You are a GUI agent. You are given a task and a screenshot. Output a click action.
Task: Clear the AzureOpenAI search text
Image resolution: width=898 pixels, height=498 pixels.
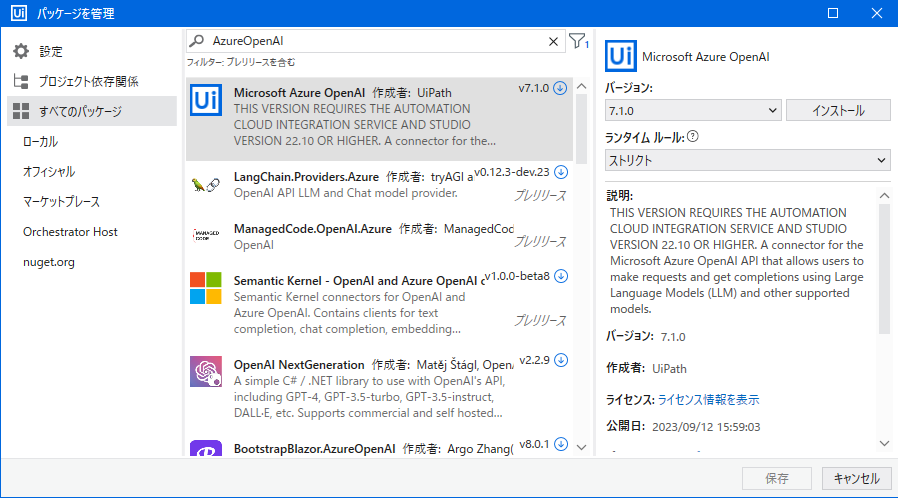coord(553,41)
